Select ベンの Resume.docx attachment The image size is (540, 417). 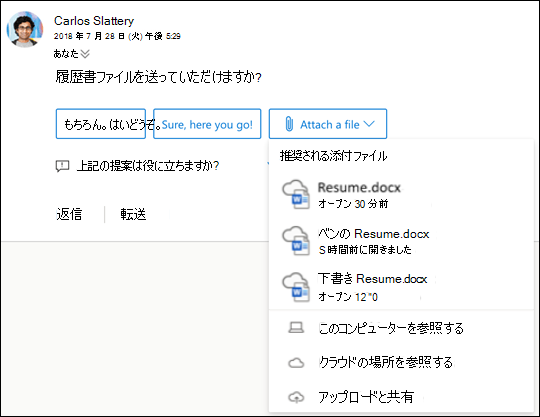401,241
